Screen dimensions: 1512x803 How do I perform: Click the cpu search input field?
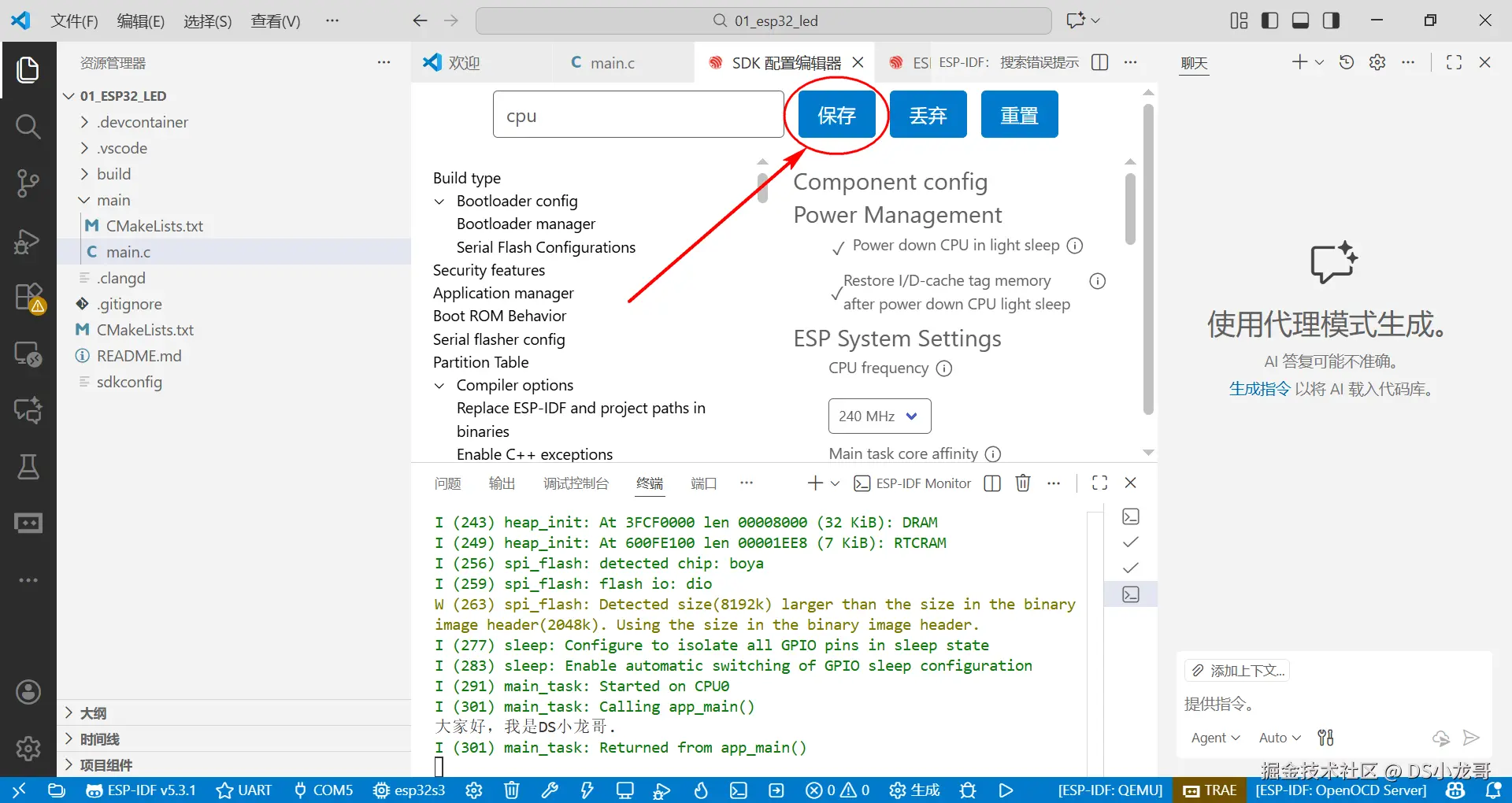point(638,115)
